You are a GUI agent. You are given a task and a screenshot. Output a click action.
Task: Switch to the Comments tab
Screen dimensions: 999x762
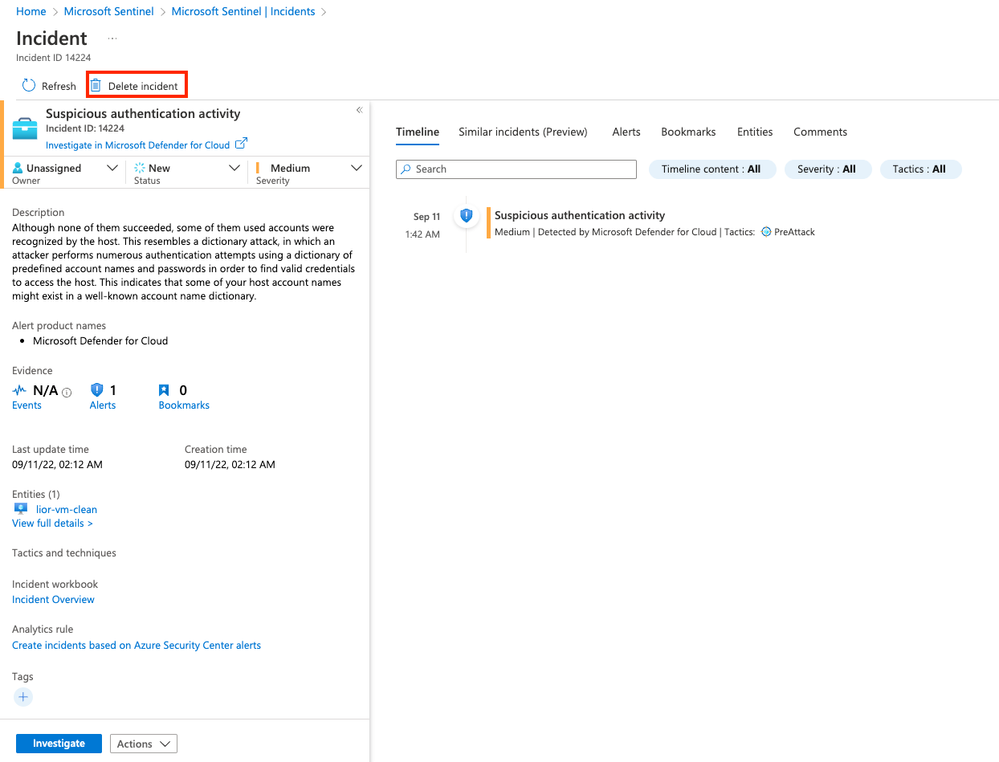820,132
